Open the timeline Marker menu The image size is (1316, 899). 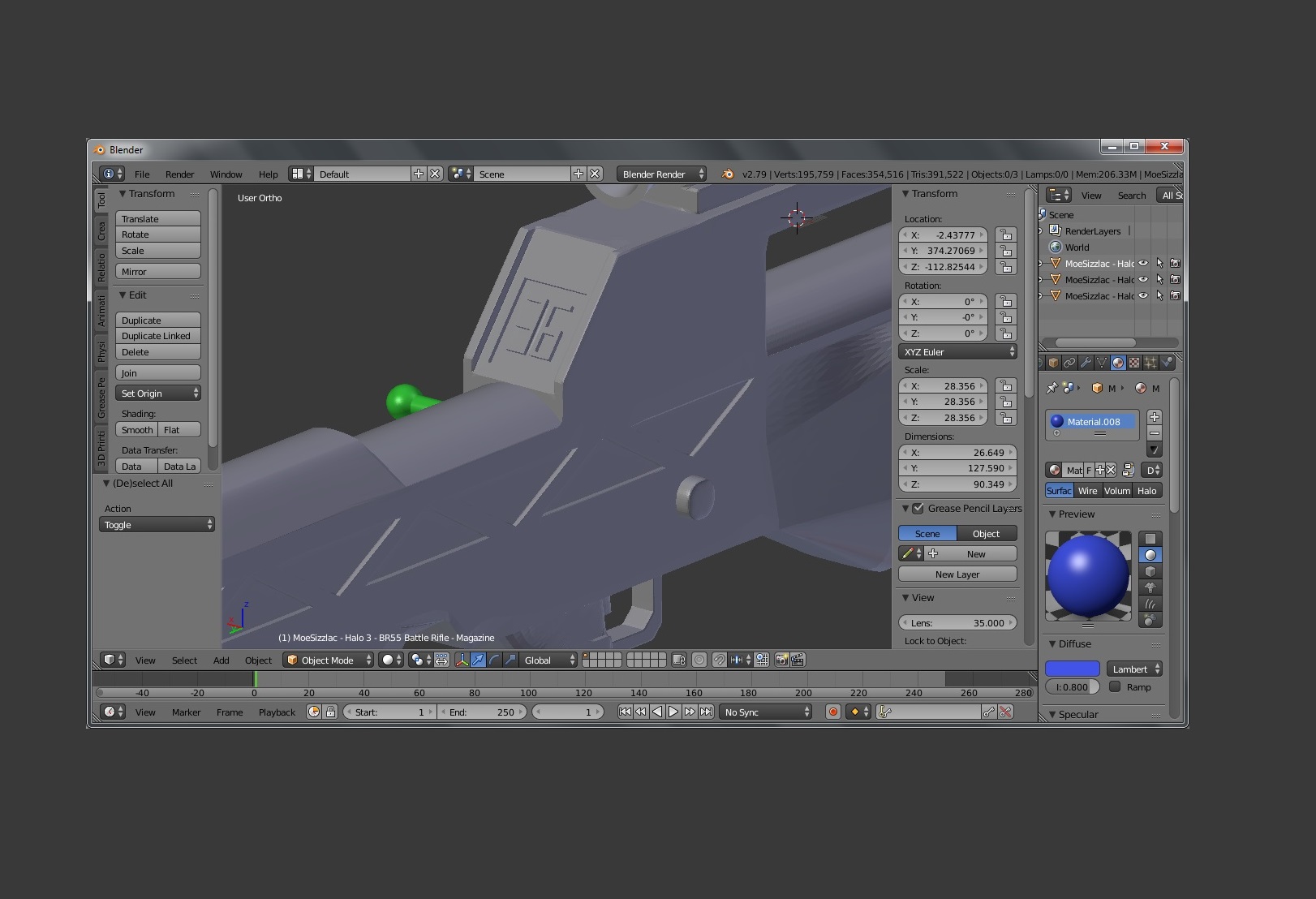pyautogui.click(x=186, y=712)
